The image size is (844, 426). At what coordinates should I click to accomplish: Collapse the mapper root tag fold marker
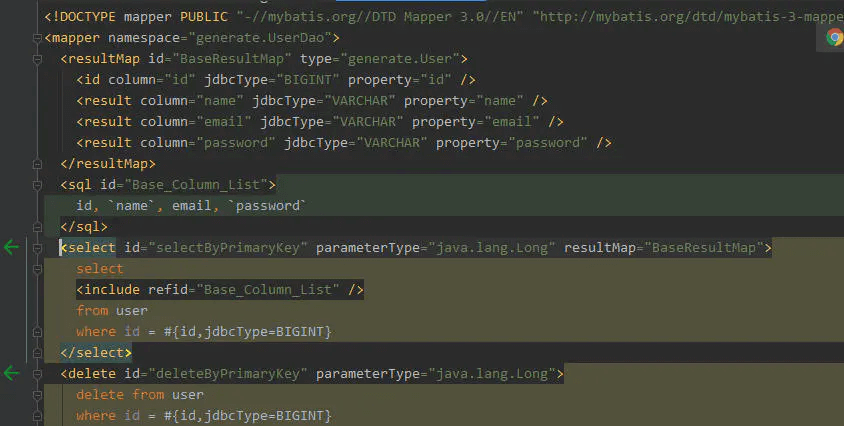click(36, 38)
